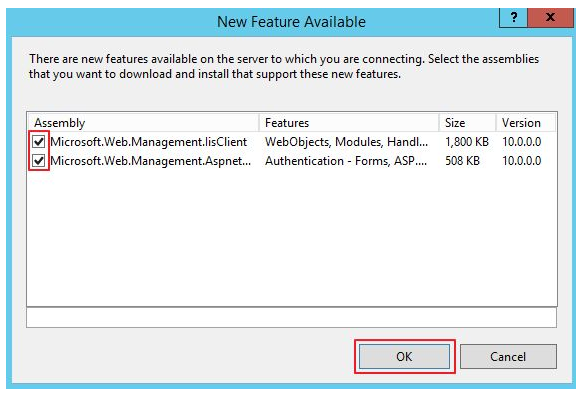Click the empty description box below list
This screenshot has width=581, height=404.
pos(291,317)
